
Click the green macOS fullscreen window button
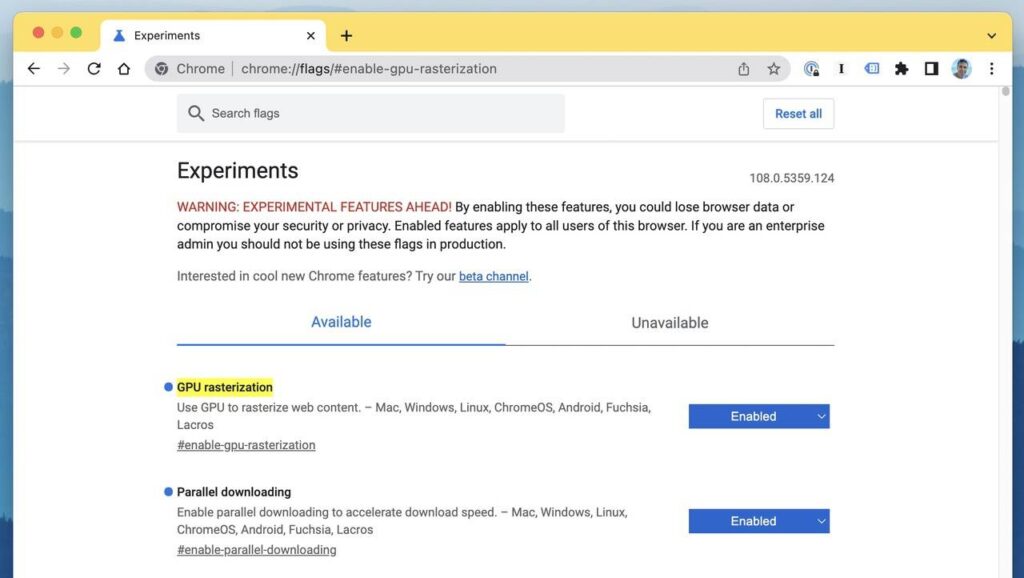(76, 33)
